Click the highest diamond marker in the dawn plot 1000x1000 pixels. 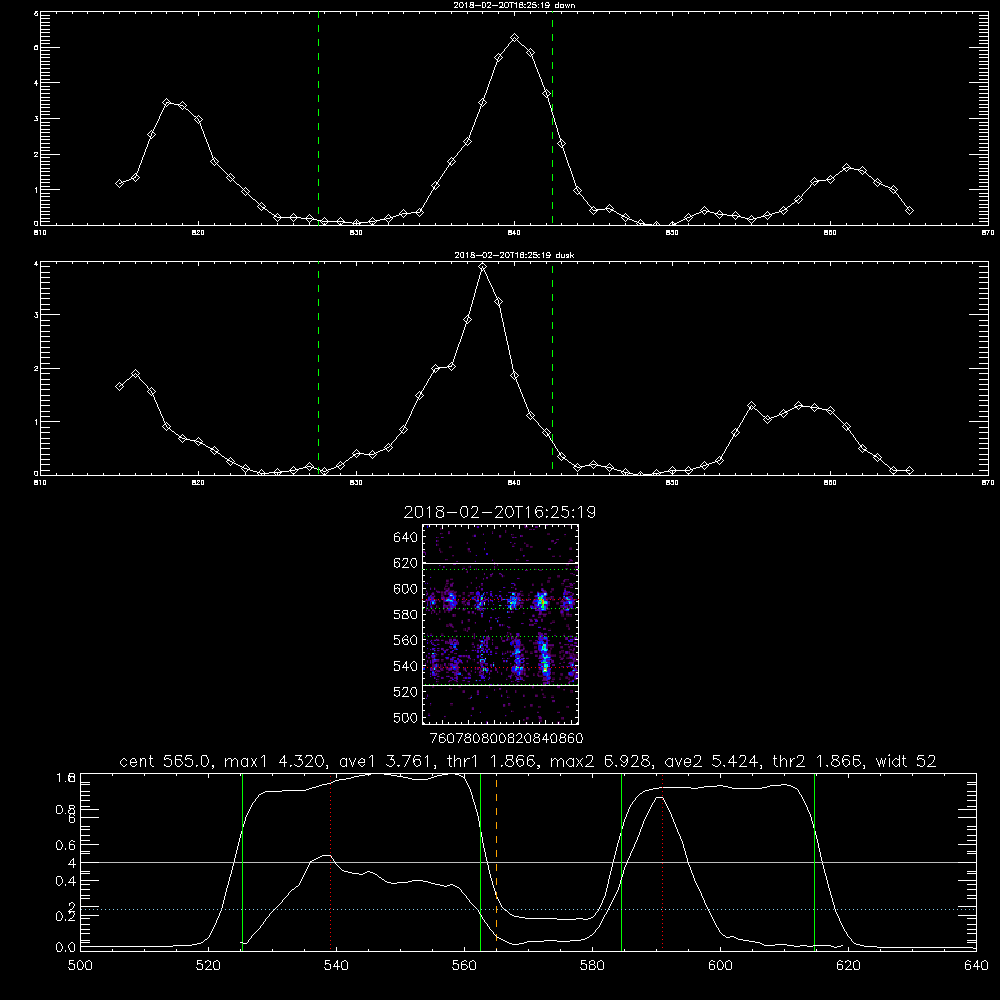515,38
